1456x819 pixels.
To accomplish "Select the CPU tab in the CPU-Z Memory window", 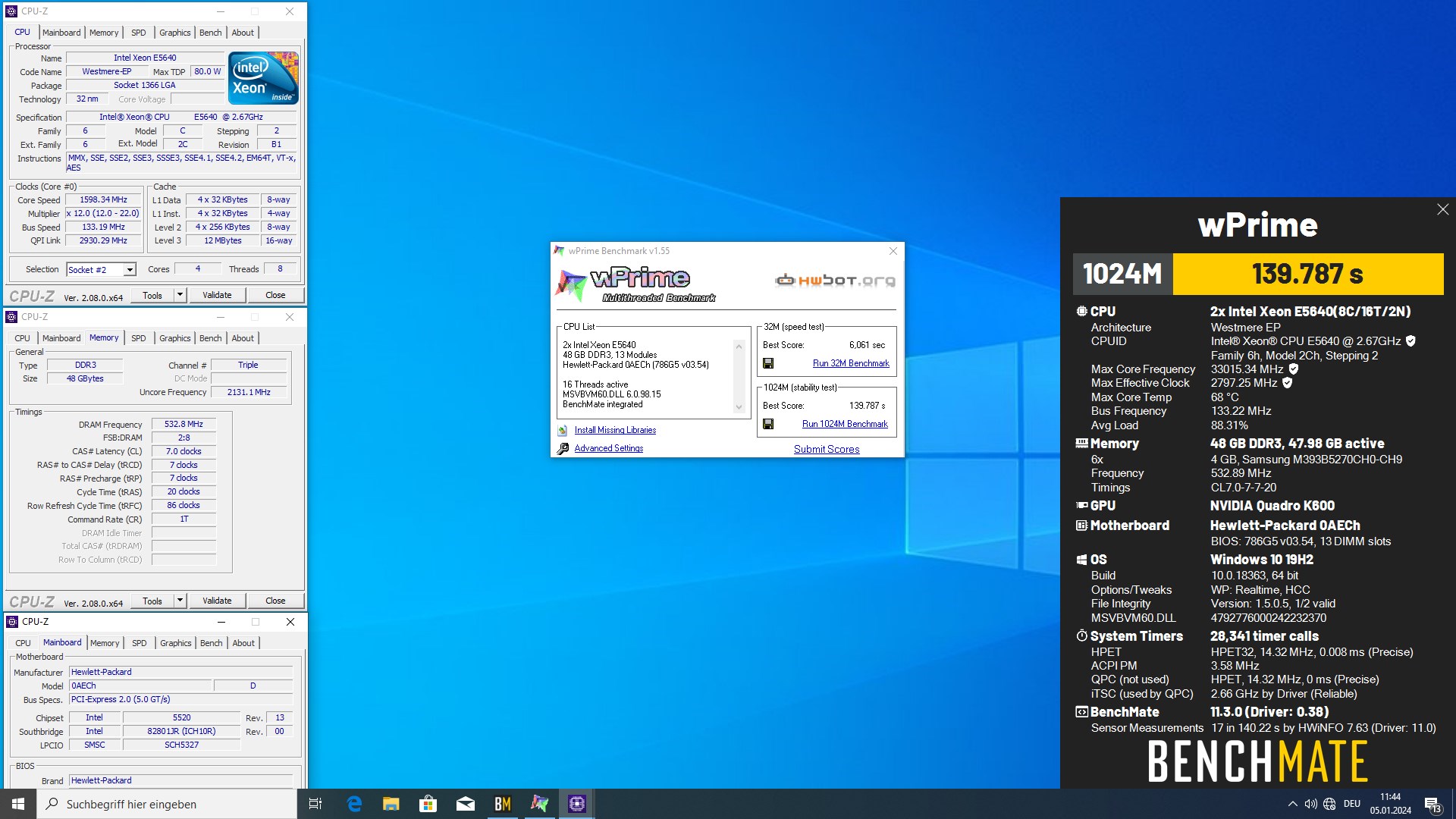I will coord(23,338).
